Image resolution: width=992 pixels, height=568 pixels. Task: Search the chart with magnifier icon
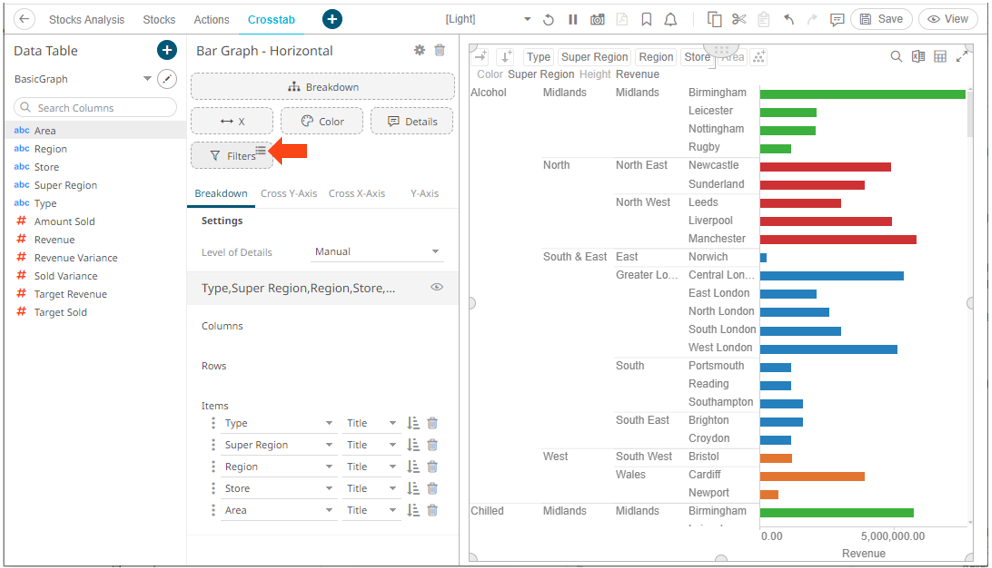tap(896, 57)
